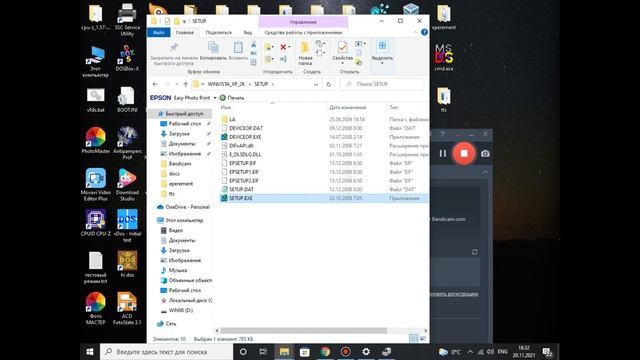Open Музыка in navigation pane
This screenshot has width=640, height=360.
pos(178,271)
